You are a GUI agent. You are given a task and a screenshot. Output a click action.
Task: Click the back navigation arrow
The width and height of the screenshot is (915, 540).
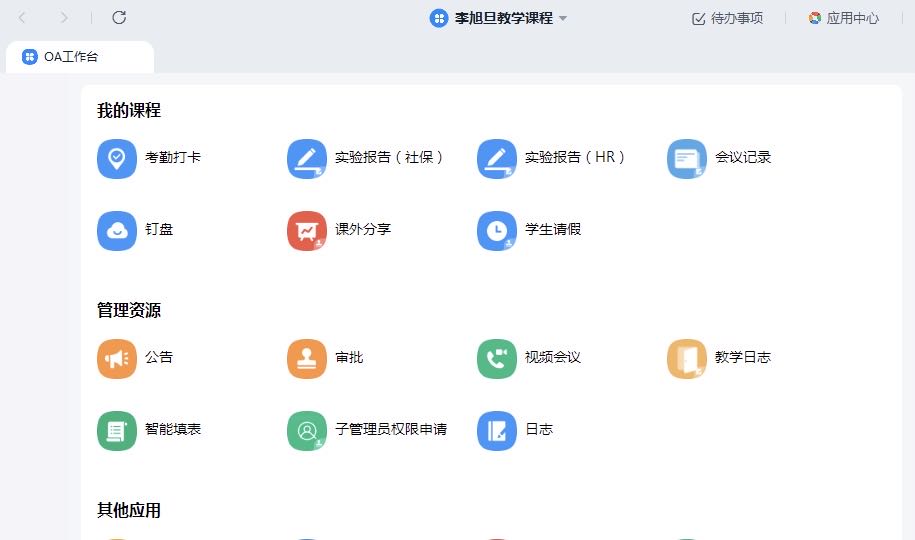[x=23, y=17]
